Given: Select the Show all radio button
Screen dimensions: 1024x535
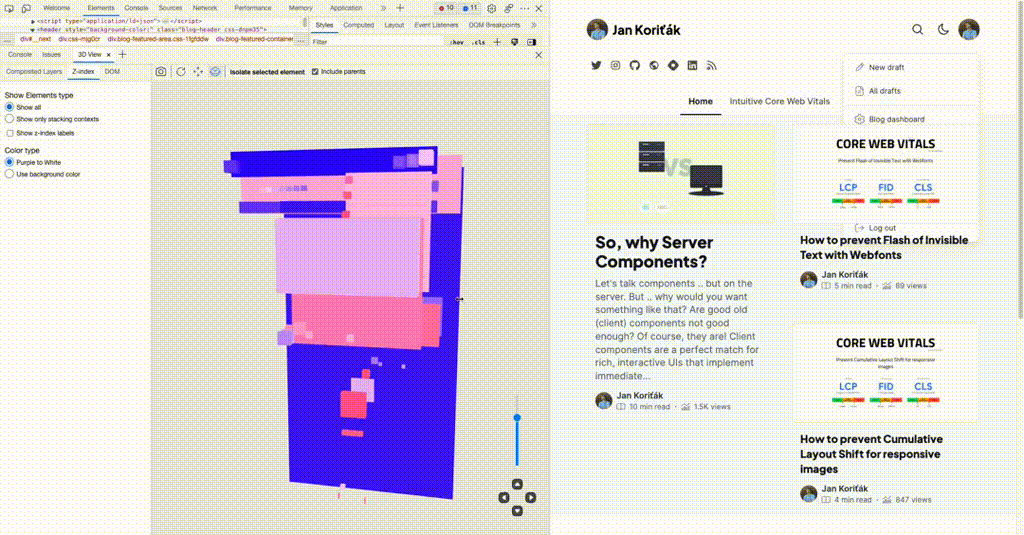Looking at the screenshot, I should 9,107.
